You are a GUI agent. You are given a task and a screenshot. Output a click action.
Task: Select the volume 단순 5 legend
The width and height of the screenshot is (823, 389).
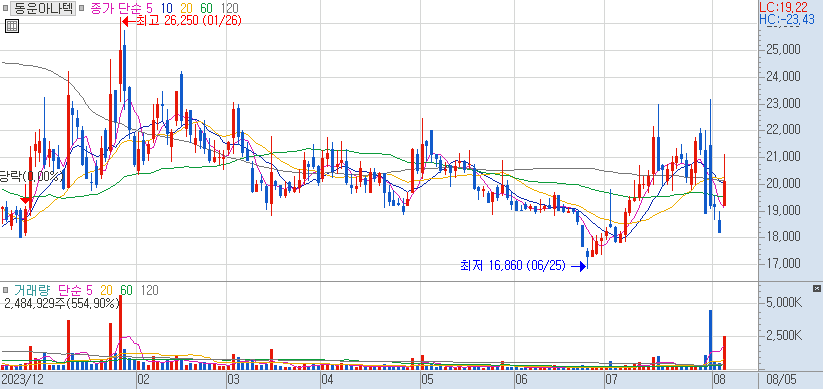[75, 290]
